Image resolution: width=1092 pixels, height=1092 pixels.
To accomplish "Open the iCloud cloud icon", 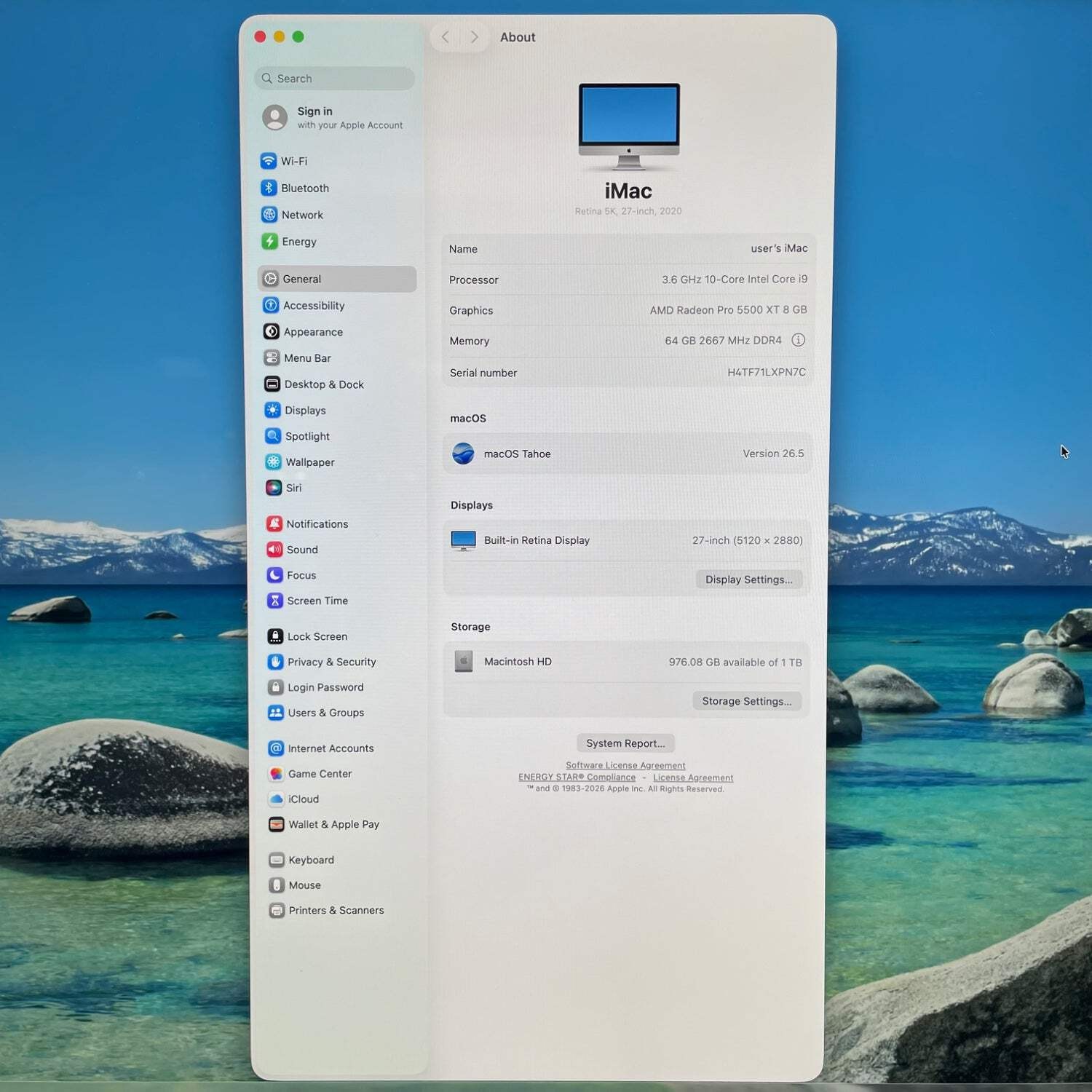I will (276, 799).
